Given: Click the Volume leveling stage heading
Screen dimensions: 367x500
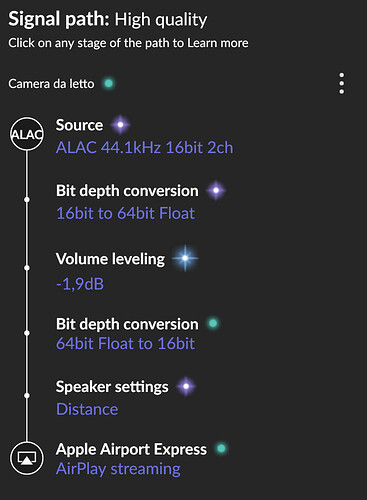Looking at the screenshot, I should 110,259.
